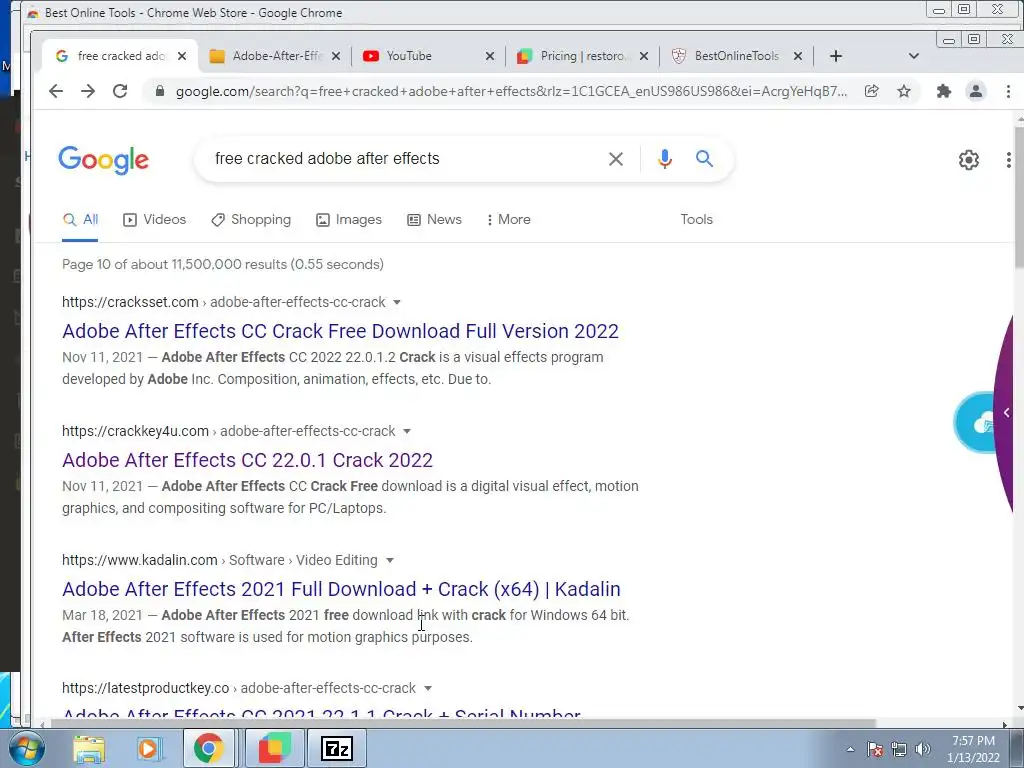The height and width of the screenshot is (768, 1024).
Task: Expand options arrow for cracksset.com result
Action: point(396,302)
